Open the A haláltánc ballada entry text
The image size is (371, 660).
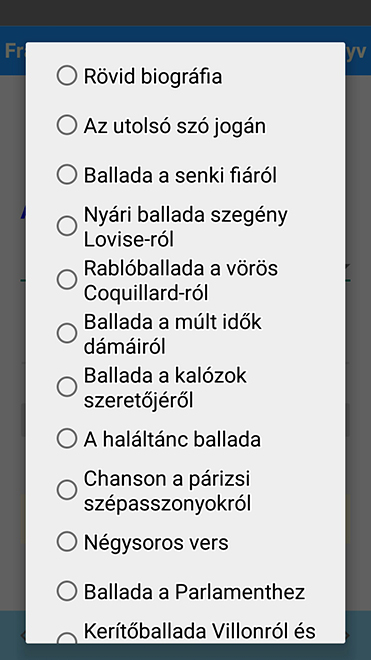(172, 439)
